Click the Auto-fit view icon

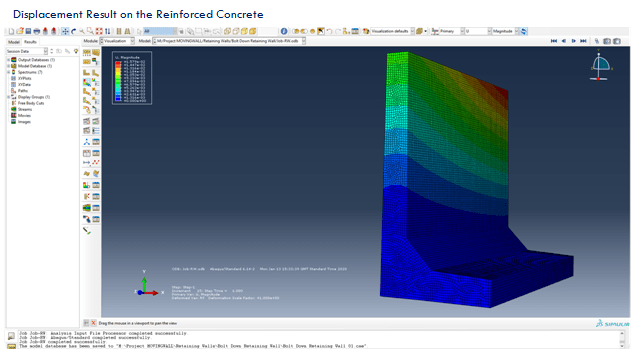pos(99,31)
